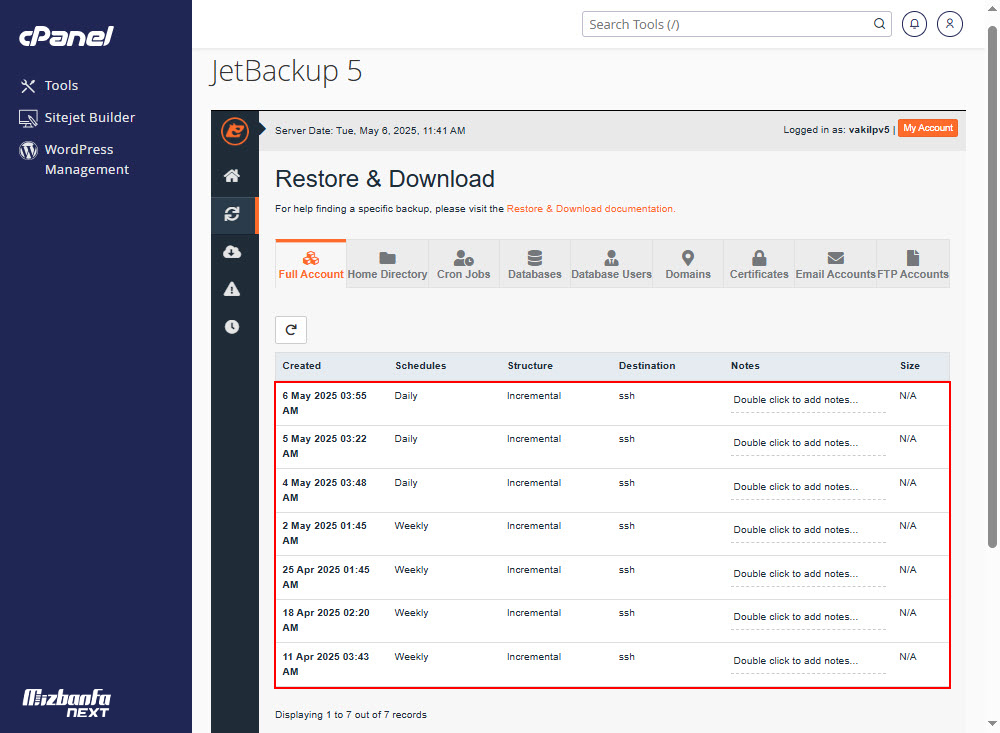Open the Downloads cloud icon
The width and height of the screenshot is (1000, 733).
(x=232, y=252)
